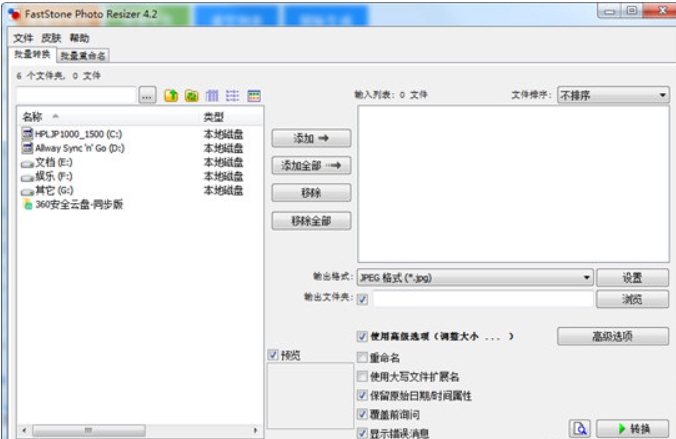676x439 pixels.
Task: Click the folder path input field
Action: (76, 95)
